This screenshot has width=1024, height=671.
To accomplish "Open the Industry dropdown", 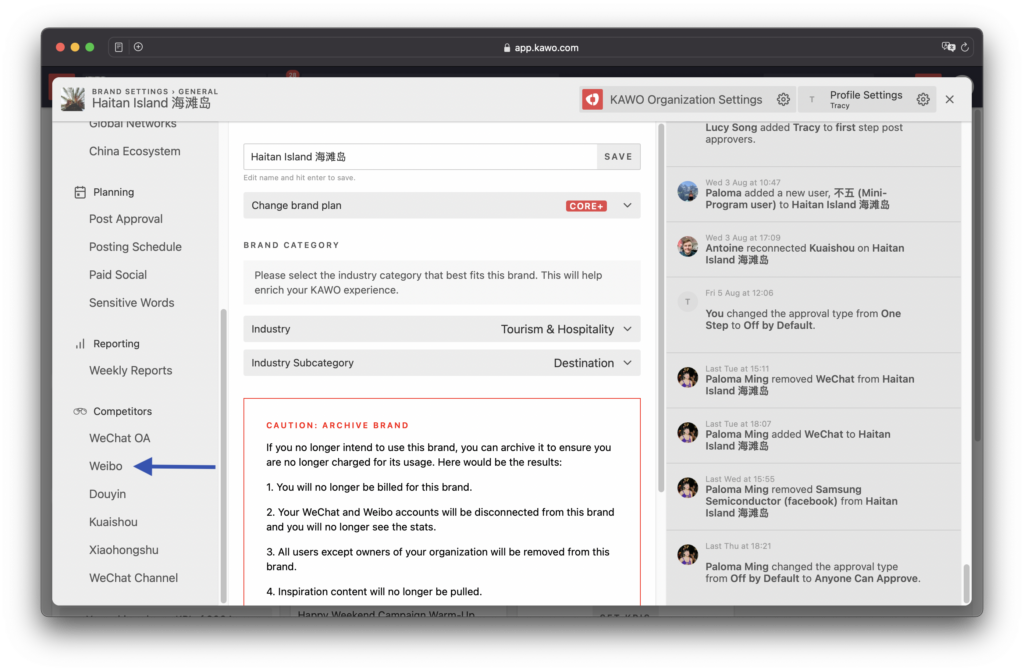I will 441,329.
